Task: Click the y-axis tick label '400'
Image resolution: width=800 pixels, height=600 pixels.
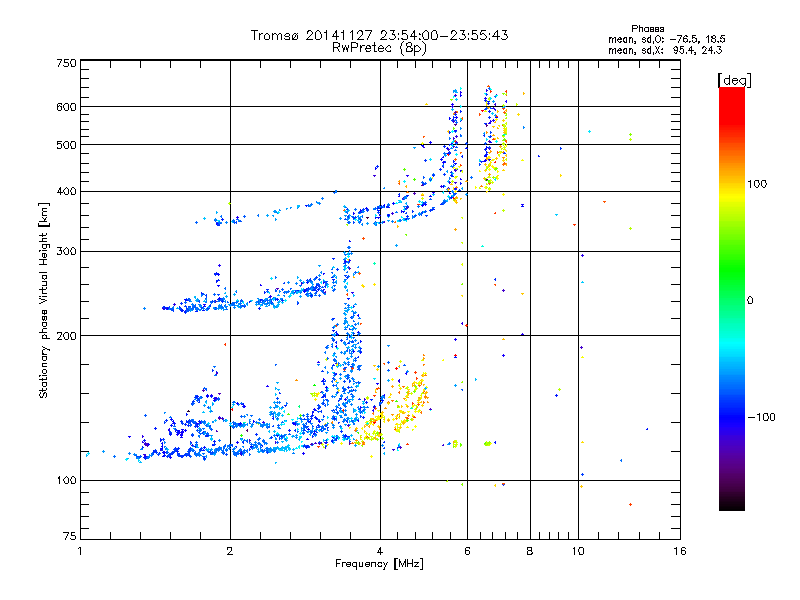Action: pyautogui.click(x=67, y=192)
